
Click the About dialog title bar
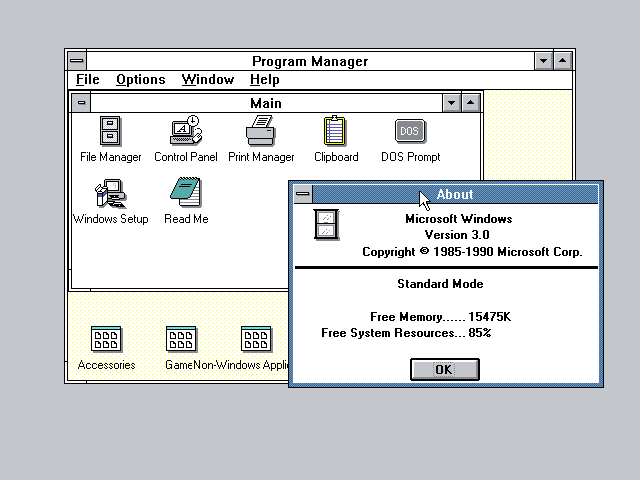point(455,194)
